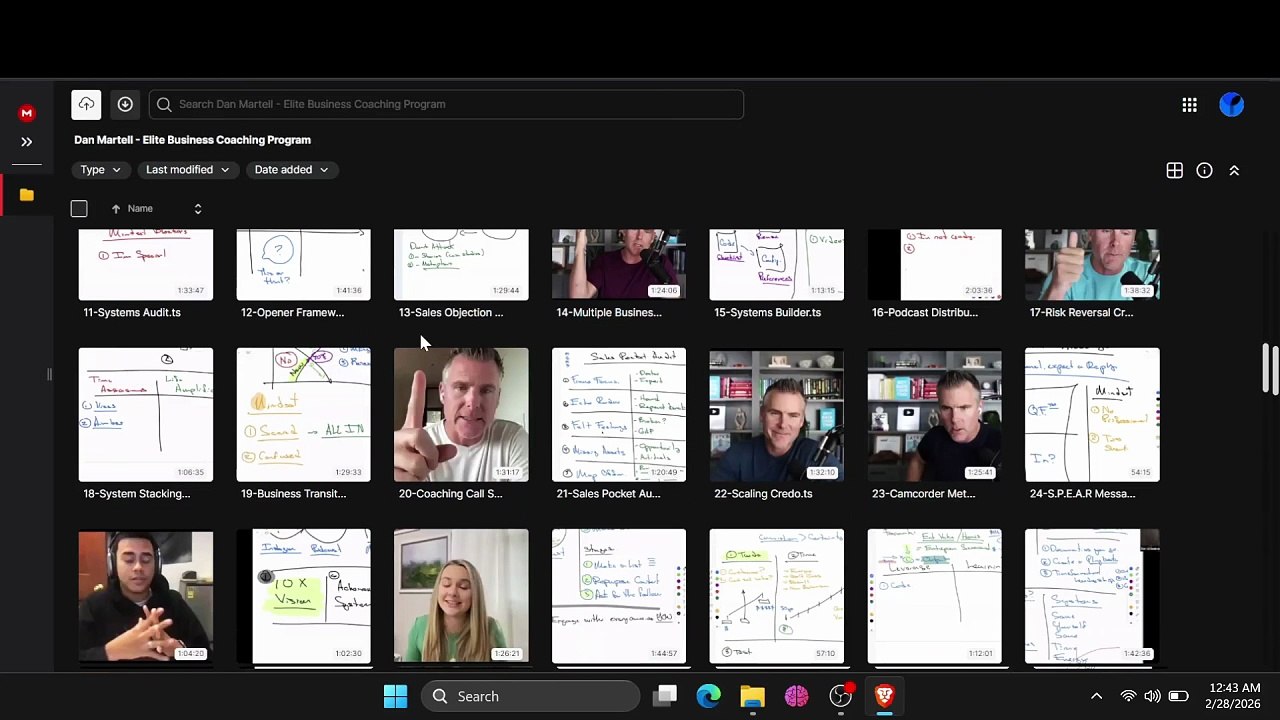Open the video thumbnail with duration 1:42:36
1280x720 pixels.
(1092, 597)
